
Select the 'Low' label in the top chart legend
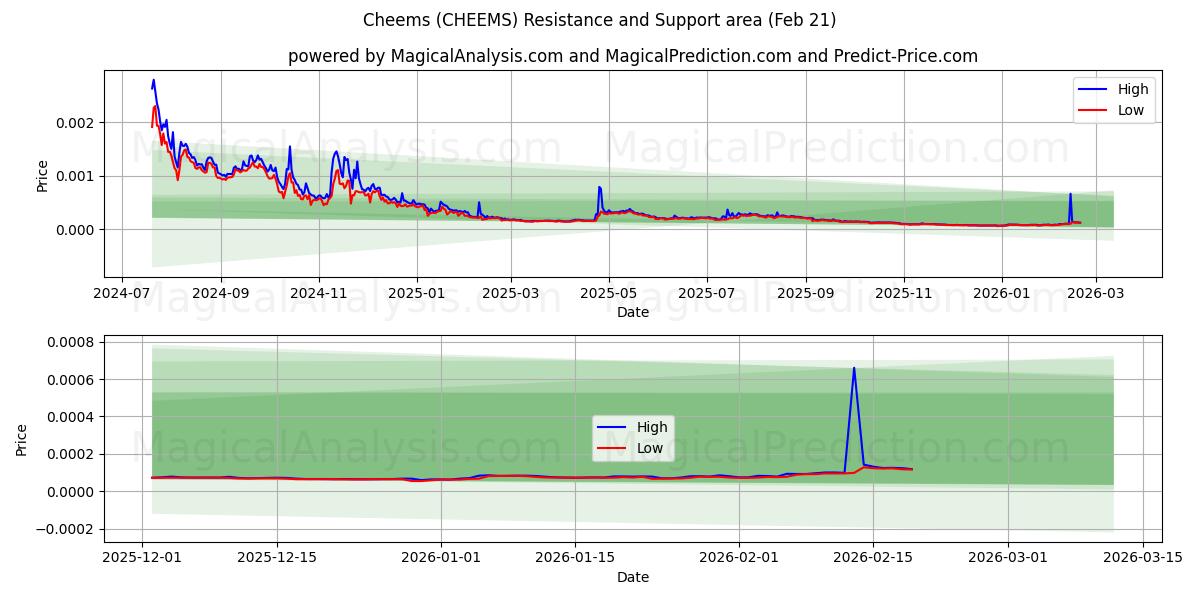(1131, 110)
